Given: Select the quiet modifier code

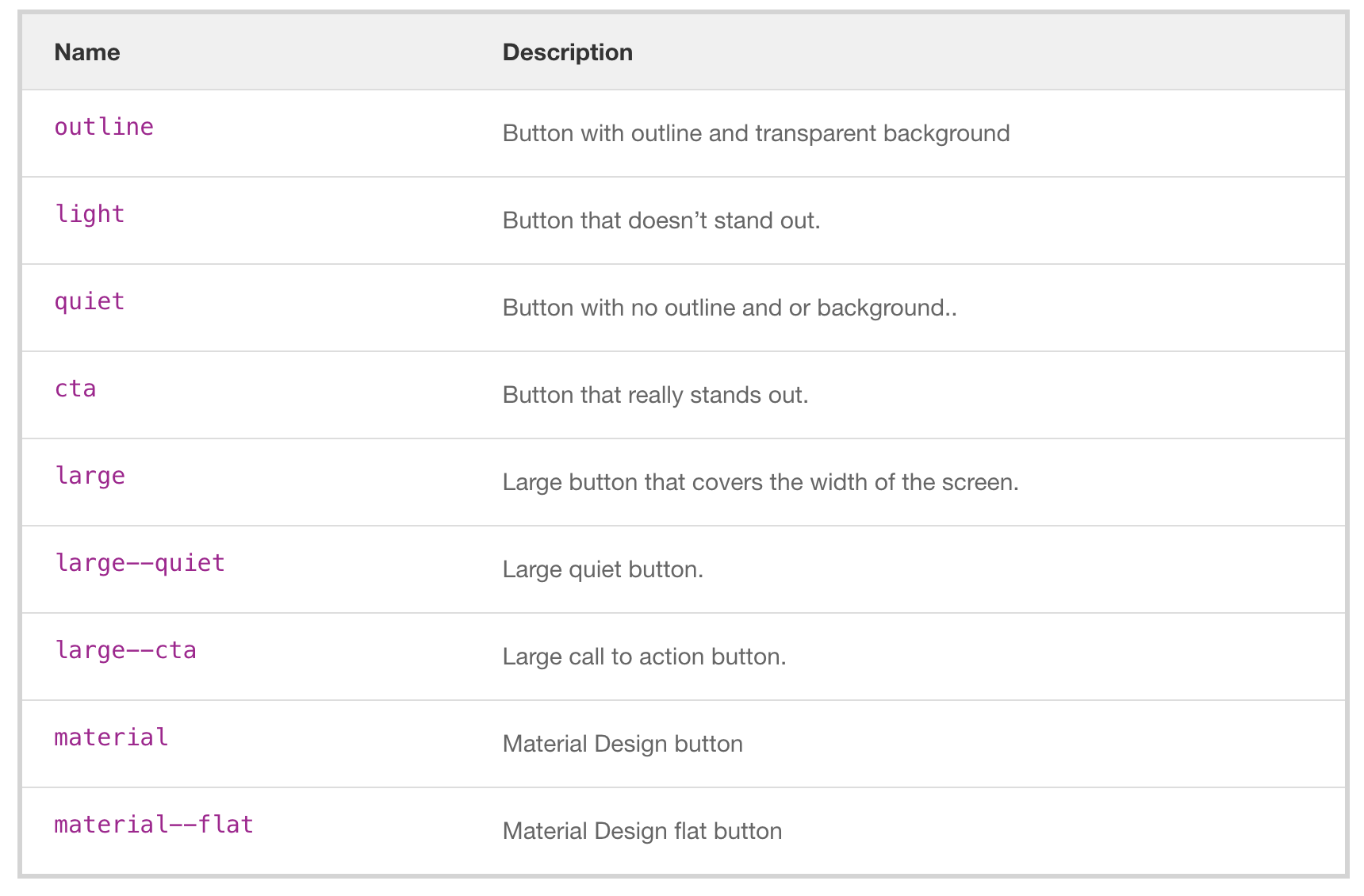Looking at the screenshot, I should point(90,301).
